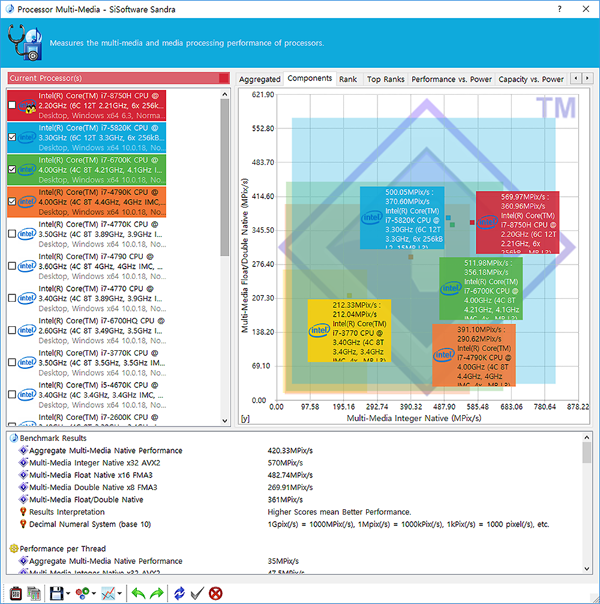Select the red i7-8750H chart label box
Screen dimensions: 600x604
pyautogui.click(x=518, y=222)
